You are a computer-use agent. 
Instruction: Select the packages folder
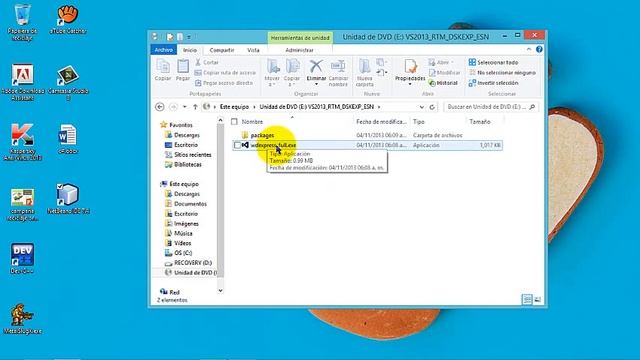[x=262, y=135]
